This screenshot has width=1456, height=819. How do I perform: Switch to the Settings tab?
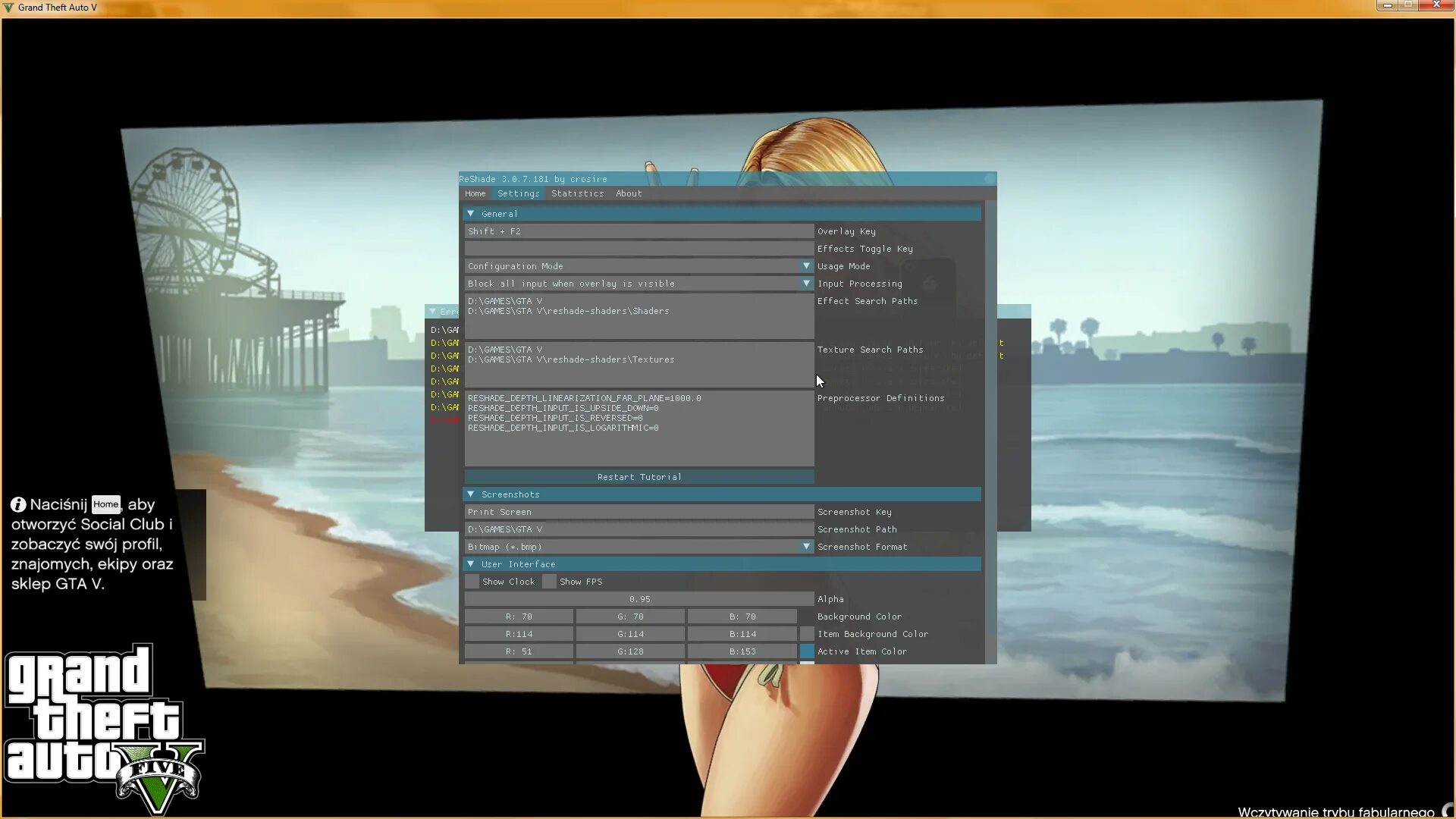[x=519, y=193]
